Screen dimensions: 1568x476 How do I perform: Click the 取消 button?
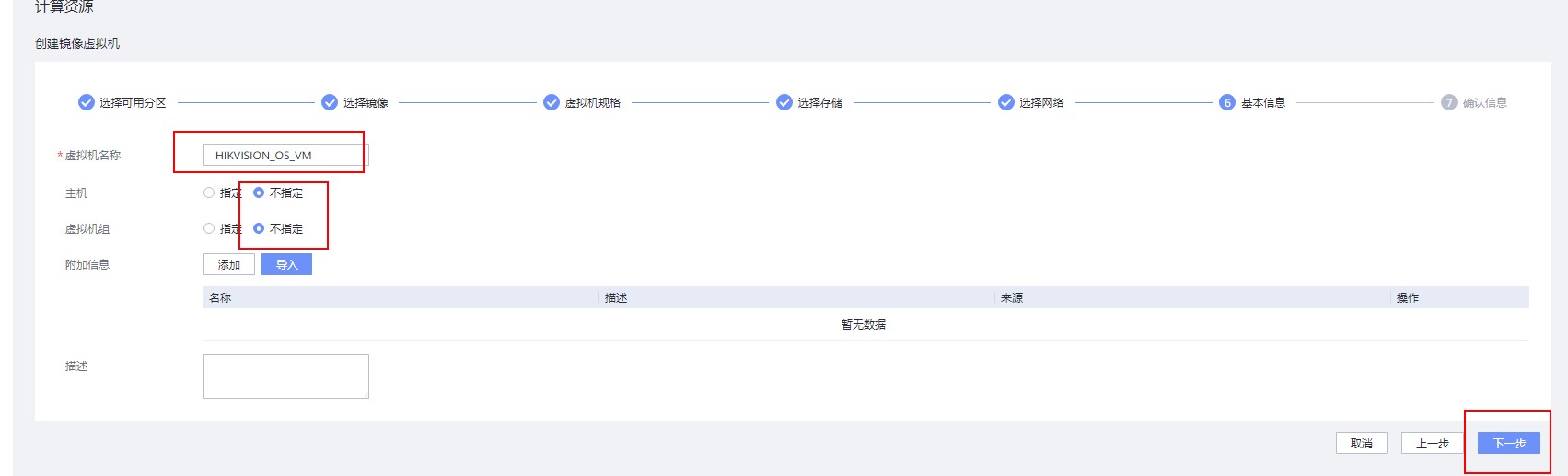pos(1362,443)
